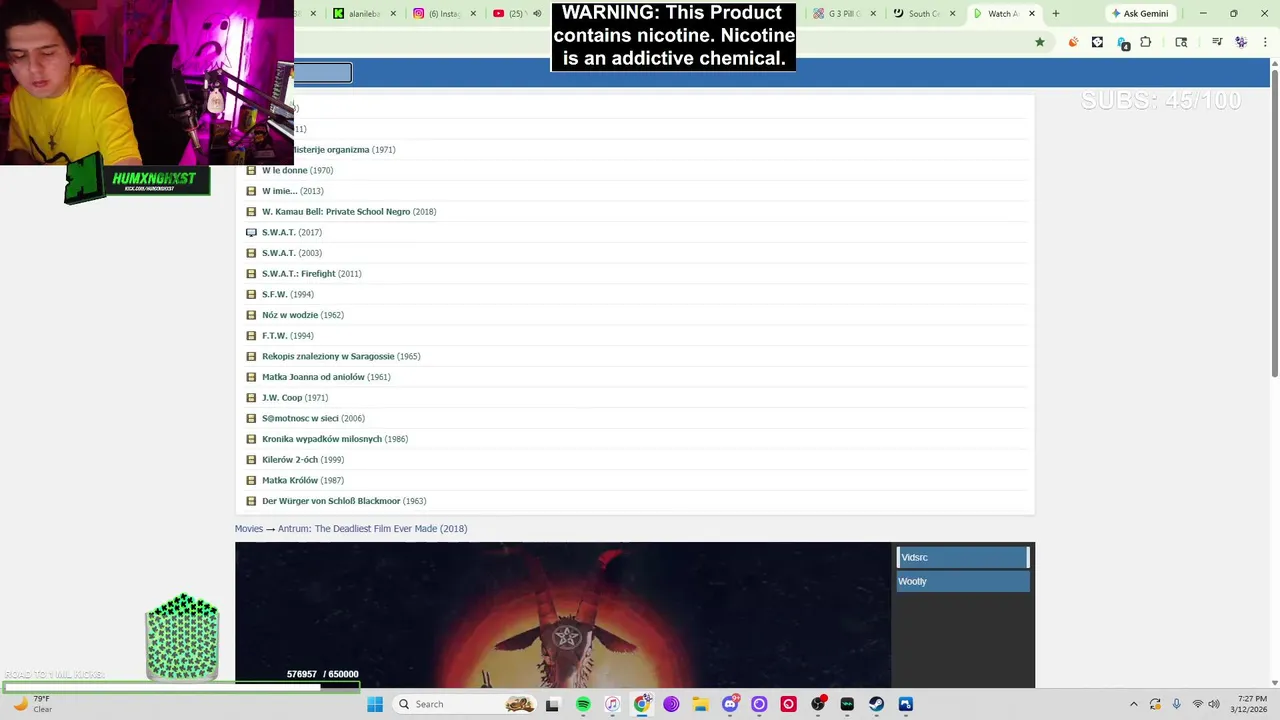Open File Explorer from the taskbar
Screen dimensions: 1280x720
pos(700,704)
